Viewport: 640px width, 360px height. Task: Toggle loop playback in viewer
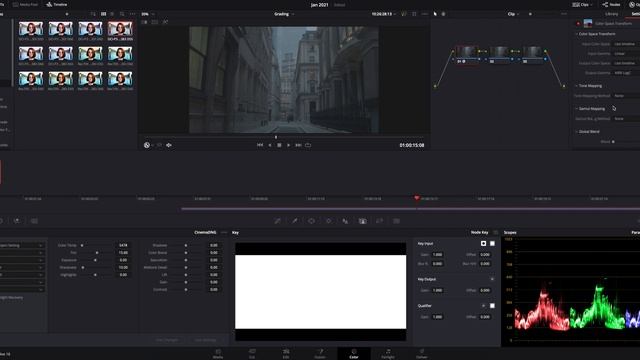308,145
